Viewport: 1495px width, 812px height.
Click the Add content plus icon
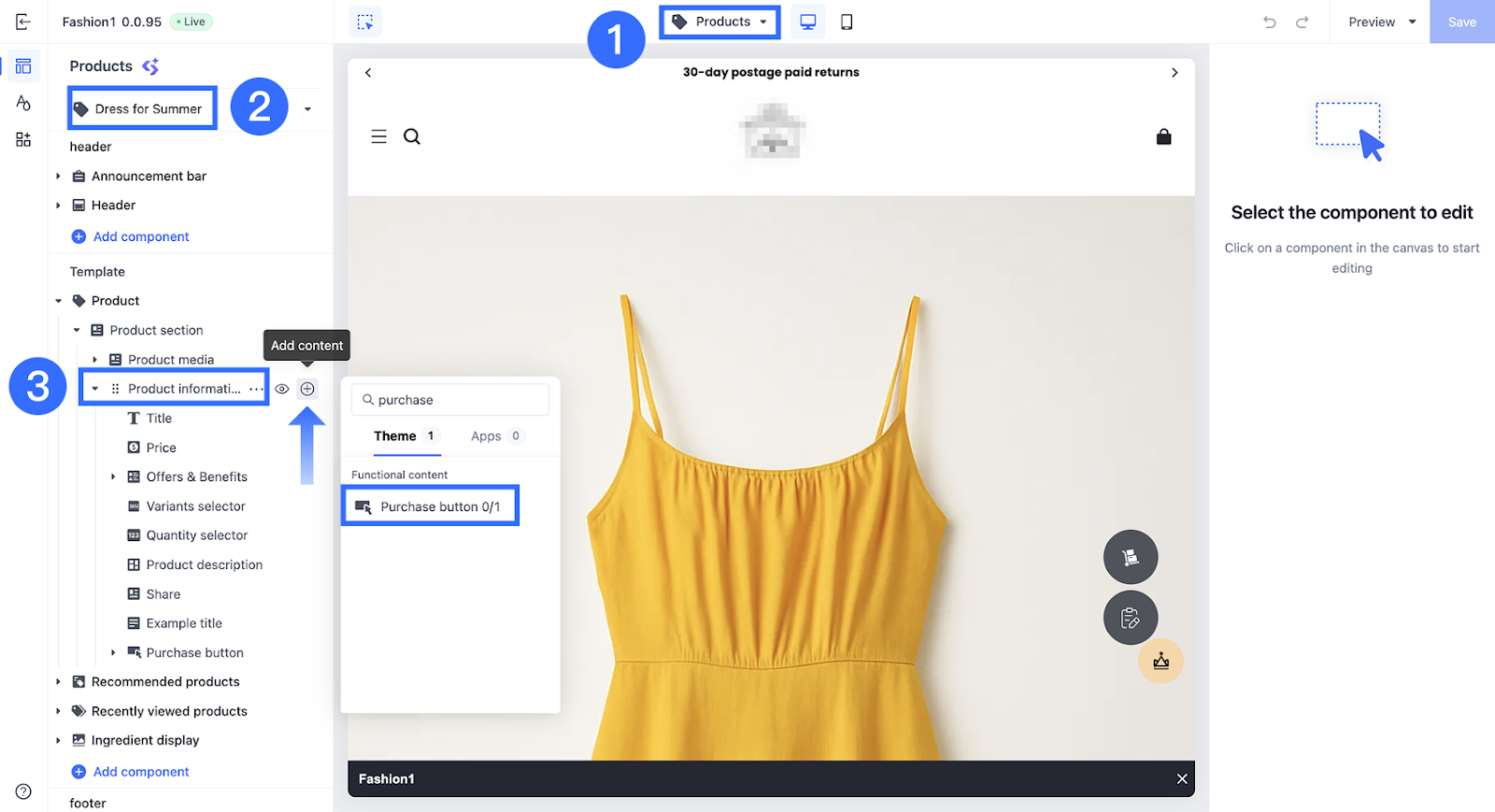click(307, 389)
